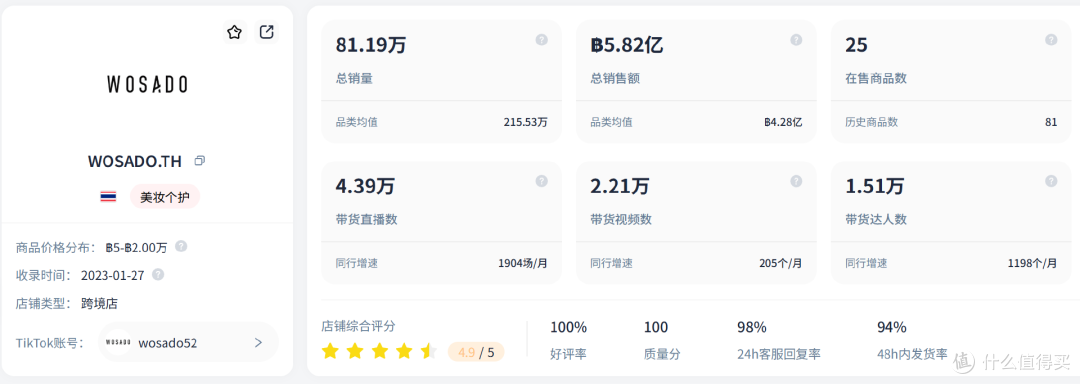Click the wosado52 account avatar

118,342
